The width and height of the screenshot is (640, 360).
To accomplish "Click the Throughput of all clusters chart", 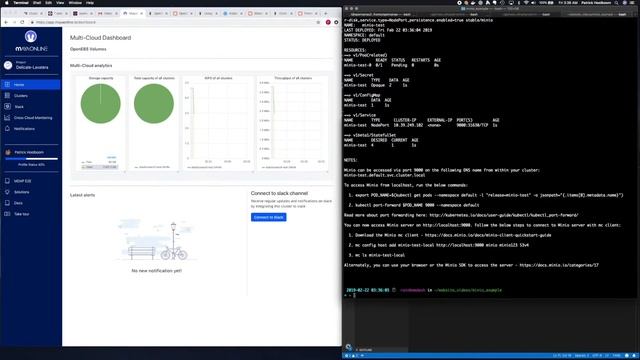I will [x=293, y=122].
